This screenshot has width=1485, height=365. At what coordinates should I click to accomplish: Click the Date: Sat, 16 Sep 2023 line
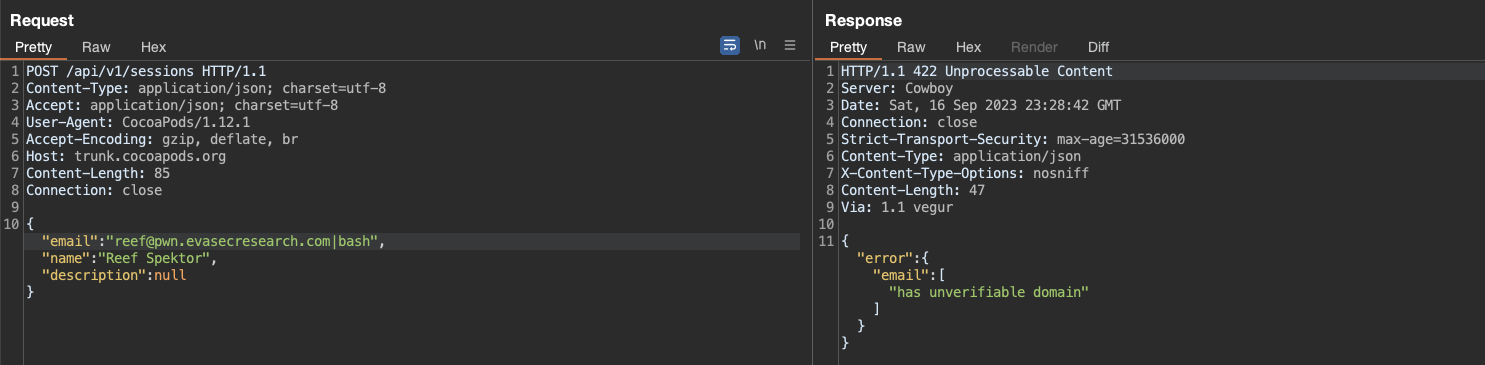[x=981, y=106]
